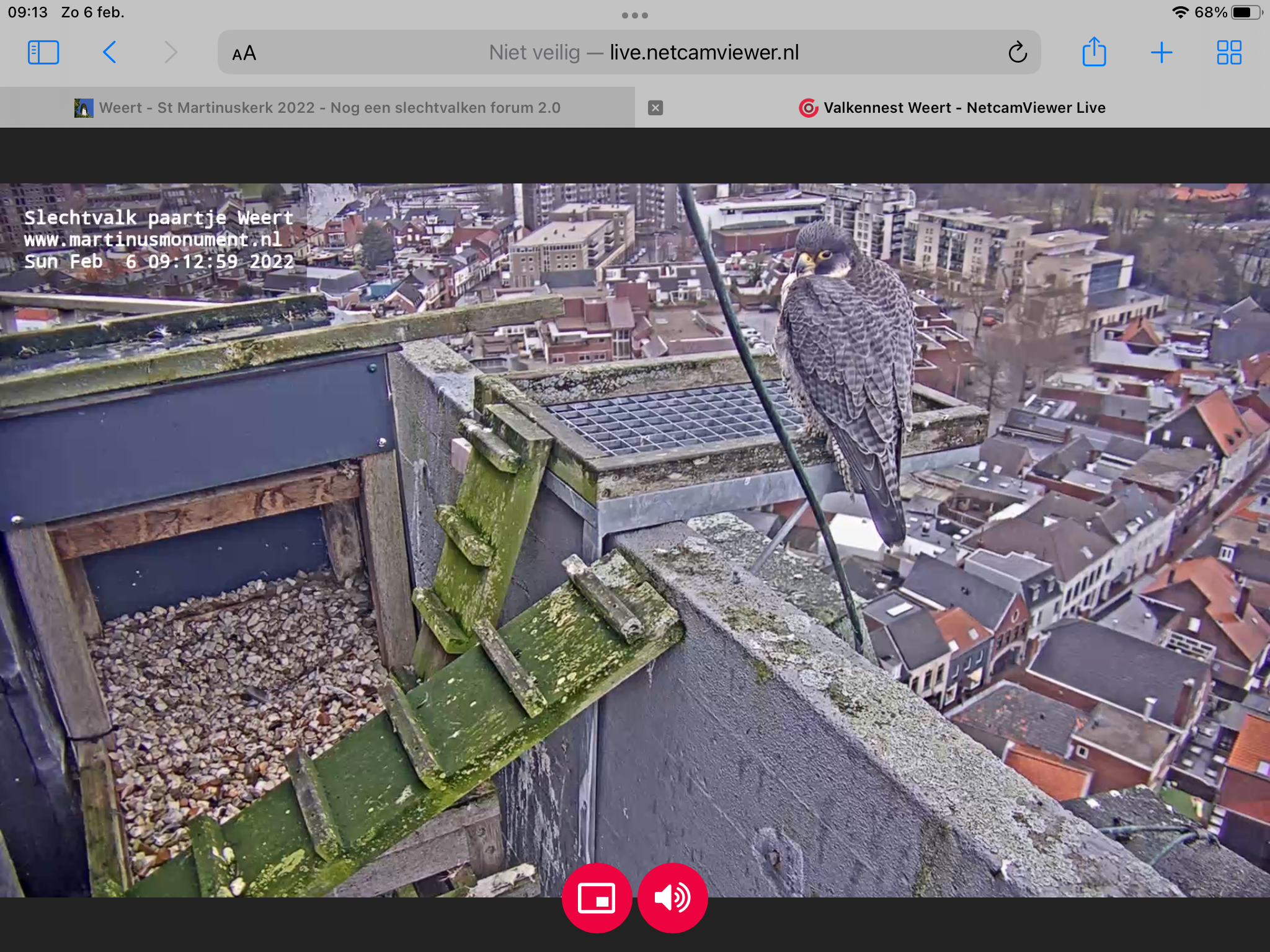Image resolution: width=1270 pixels, height=952 pixels.
Task: Open a new tab with plus
Action: (x=1161, y=53)
